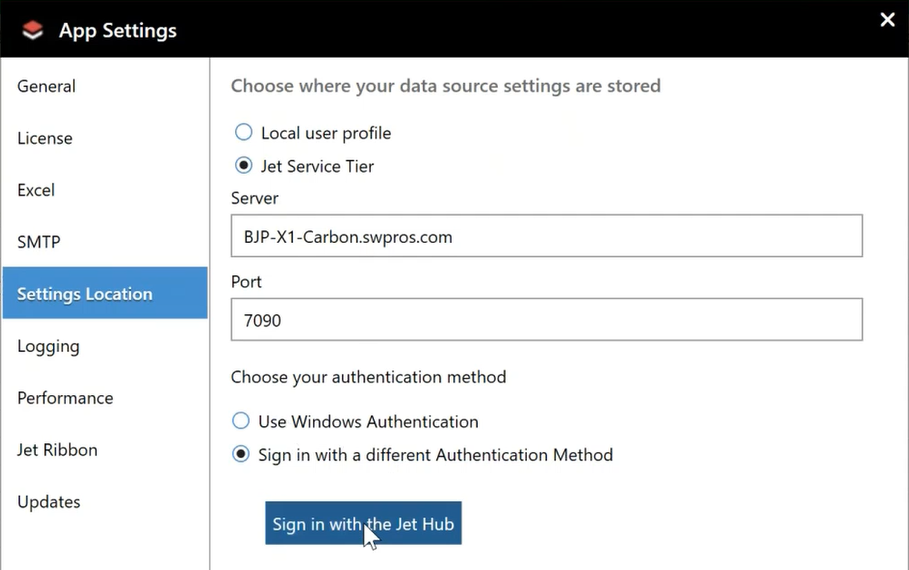Click the 'Choose where your data source settings are stored' heading
Screen dimensions: 909x570
click(446, 86)
